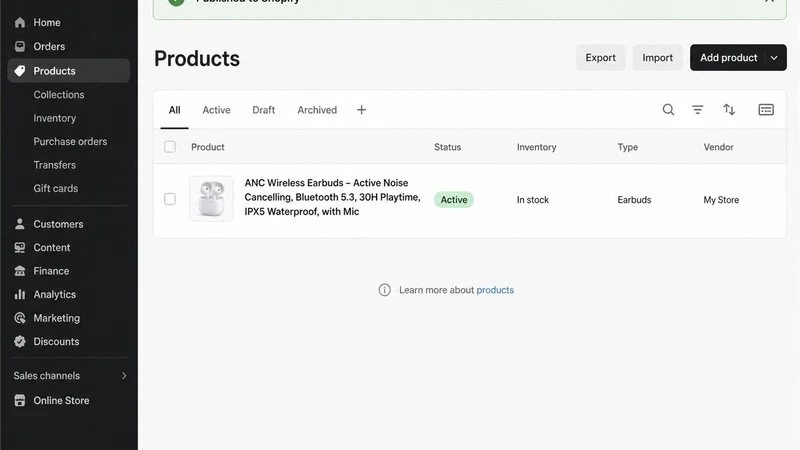Click the My Store vendor cell

coord(721,199)
